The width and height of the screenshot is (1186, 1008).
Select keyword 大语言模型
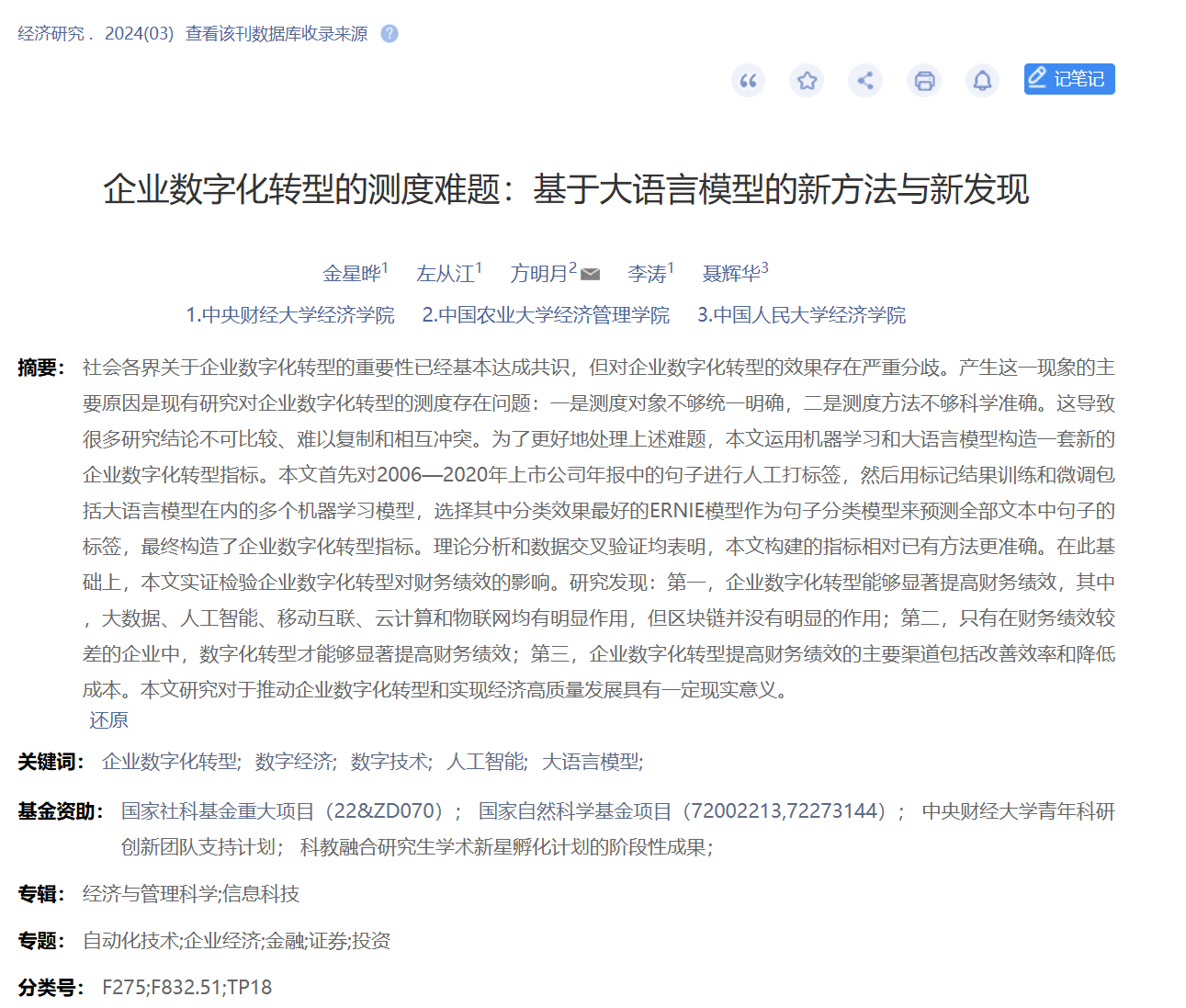(x=591, y=762)
